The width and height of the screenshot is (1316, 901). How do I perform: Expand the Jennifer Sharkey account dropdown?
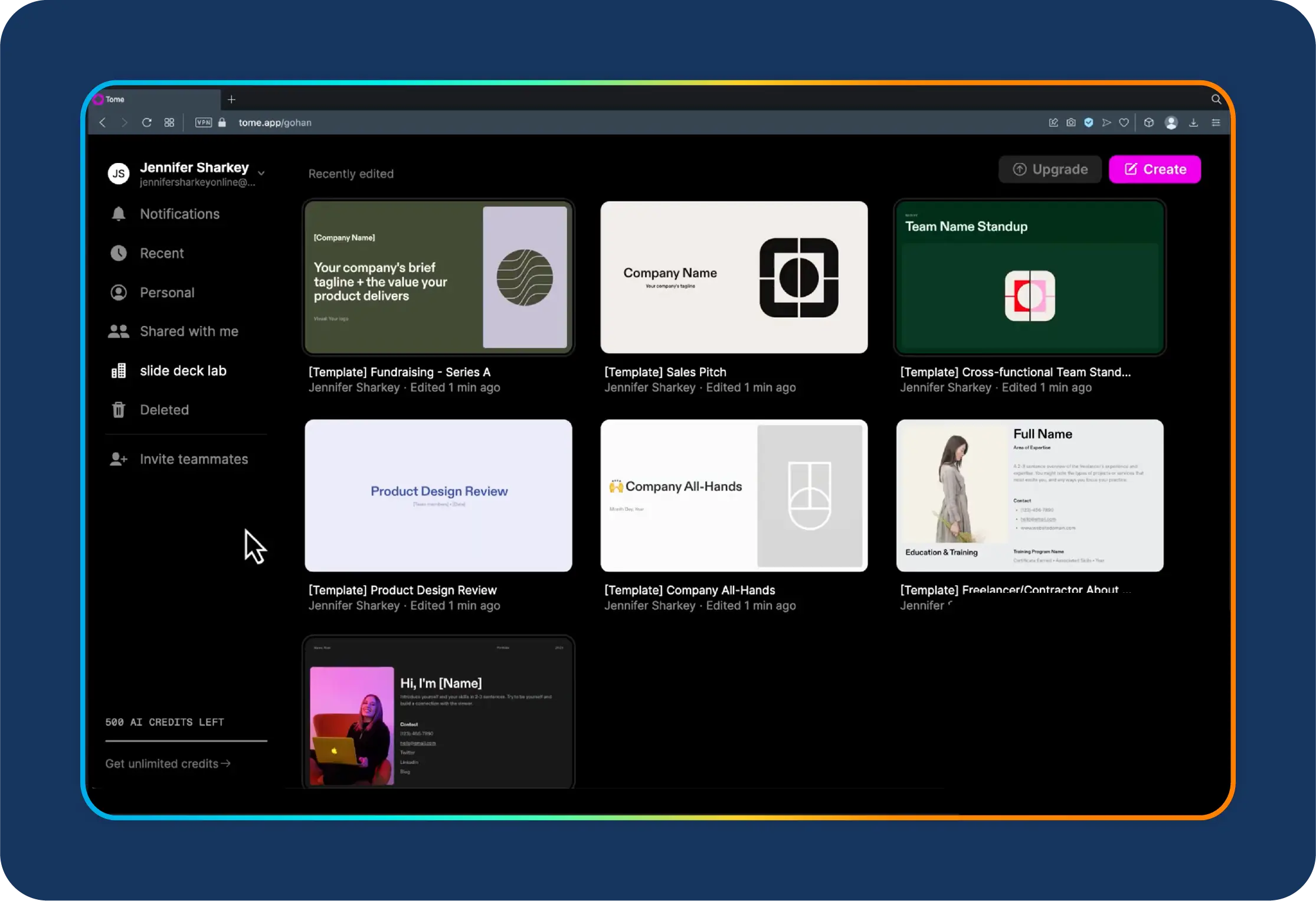pyautogui.click(x=261, y=173)
